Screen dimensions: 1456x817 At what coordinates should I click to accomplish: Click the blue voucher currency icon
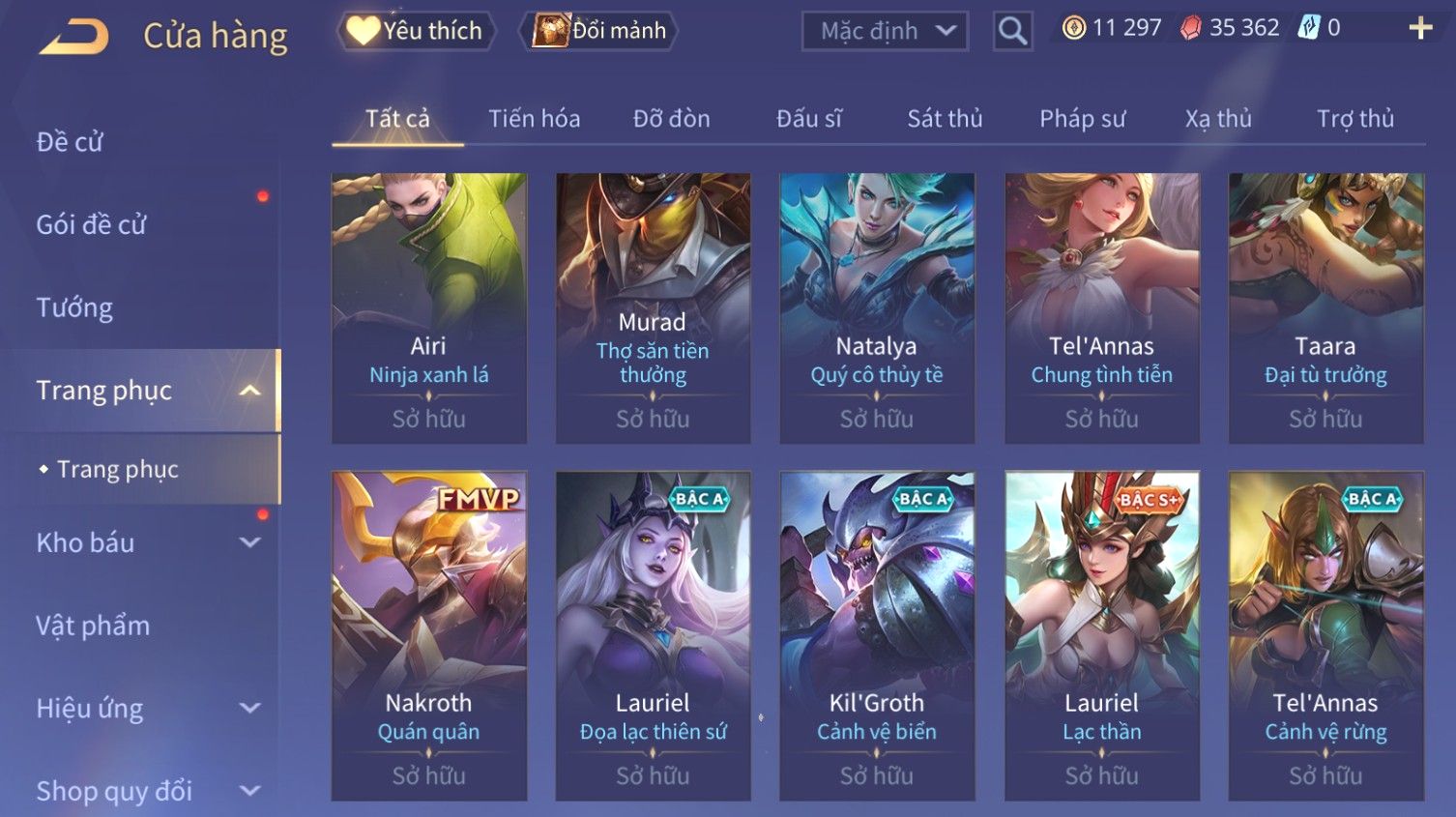pos(1309,28)
